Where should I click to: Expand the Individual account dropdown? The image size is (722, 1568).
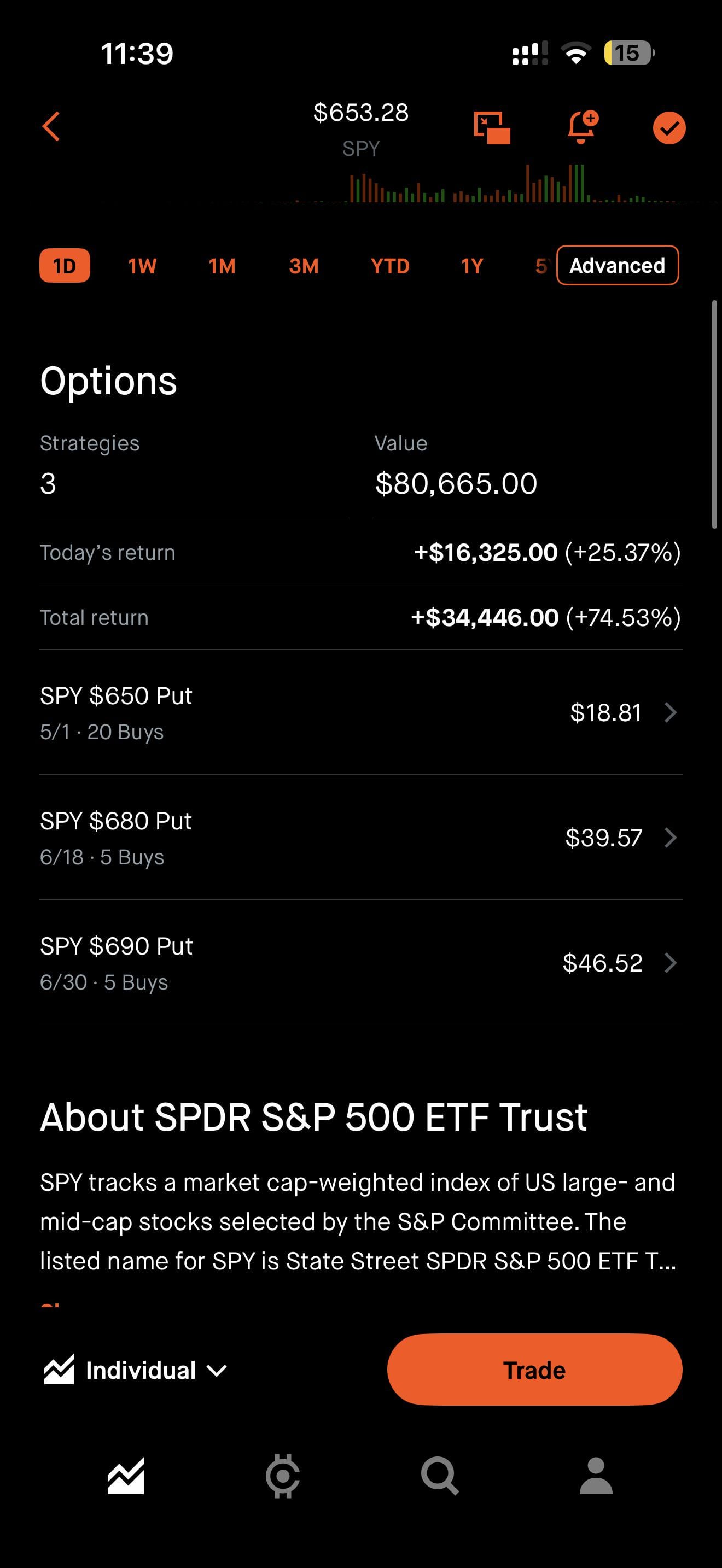(x=217, y=1371)
